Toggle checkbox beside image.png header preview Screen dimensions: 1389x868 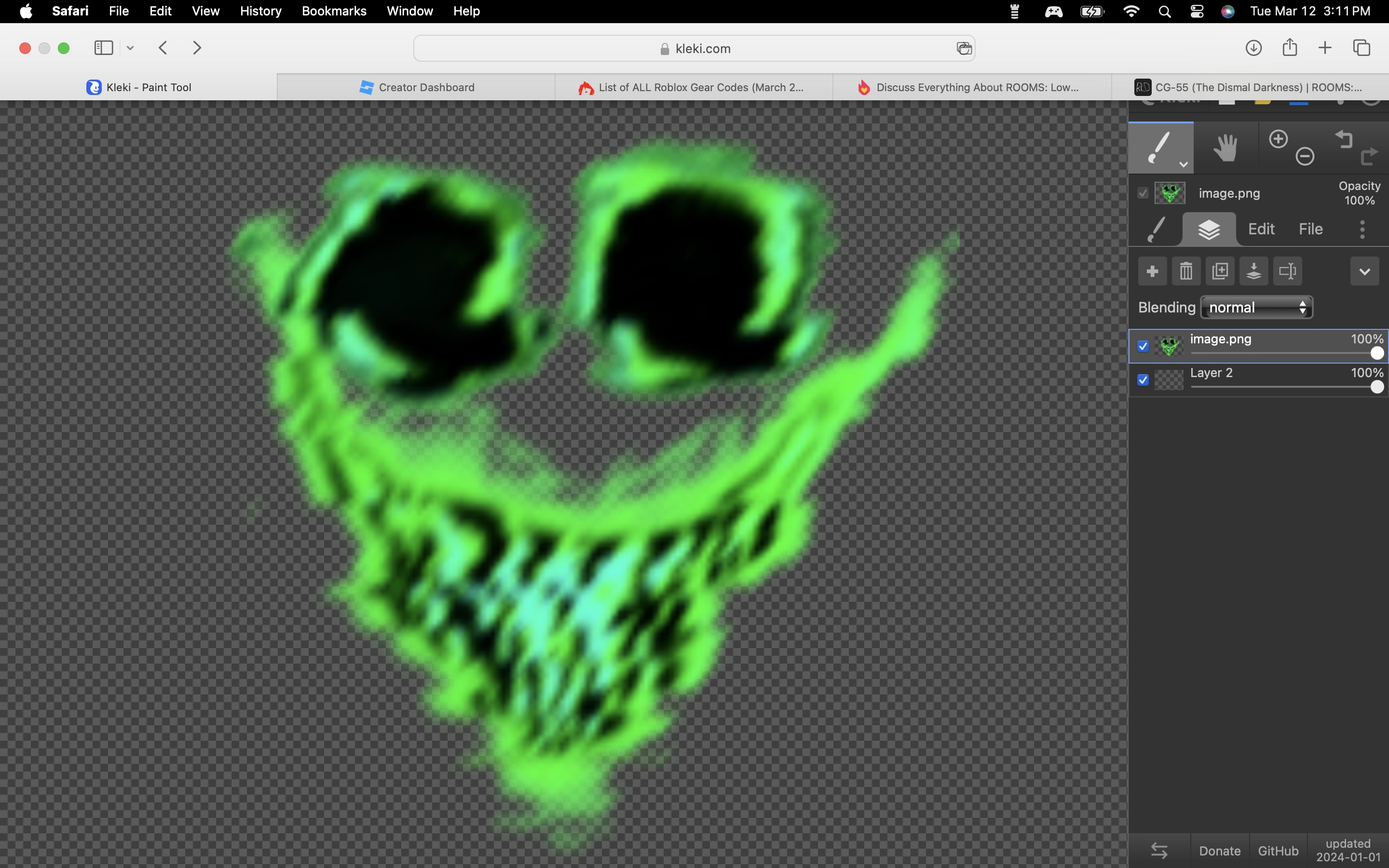point(1143,193)
